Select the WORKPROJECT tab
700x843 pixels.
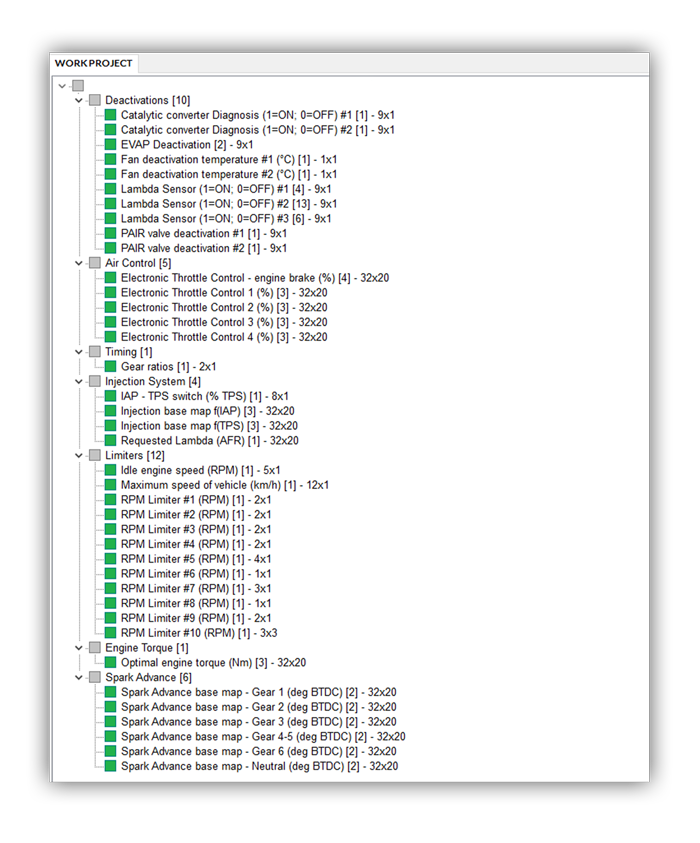pyautogui.click(x=93, y=63)
